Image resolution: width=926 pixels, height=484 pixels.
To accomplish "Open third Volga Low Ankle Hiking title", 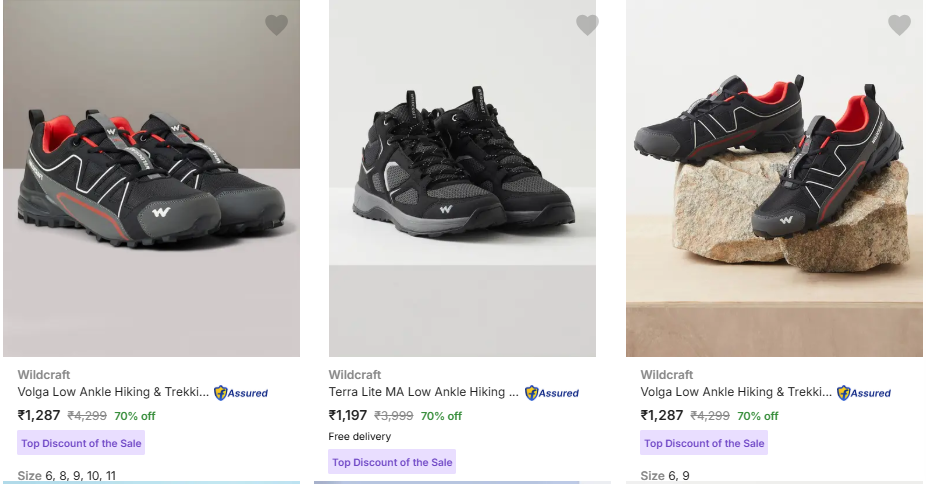I will coord(736,392).
